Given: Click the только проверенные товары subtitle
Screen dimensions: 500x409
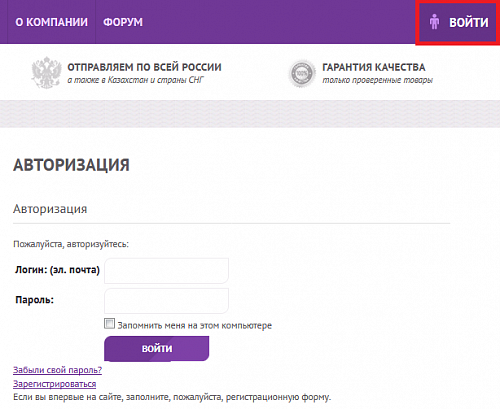Looking at the screenshot, I should pyautogui.click(x=377, y=80).
